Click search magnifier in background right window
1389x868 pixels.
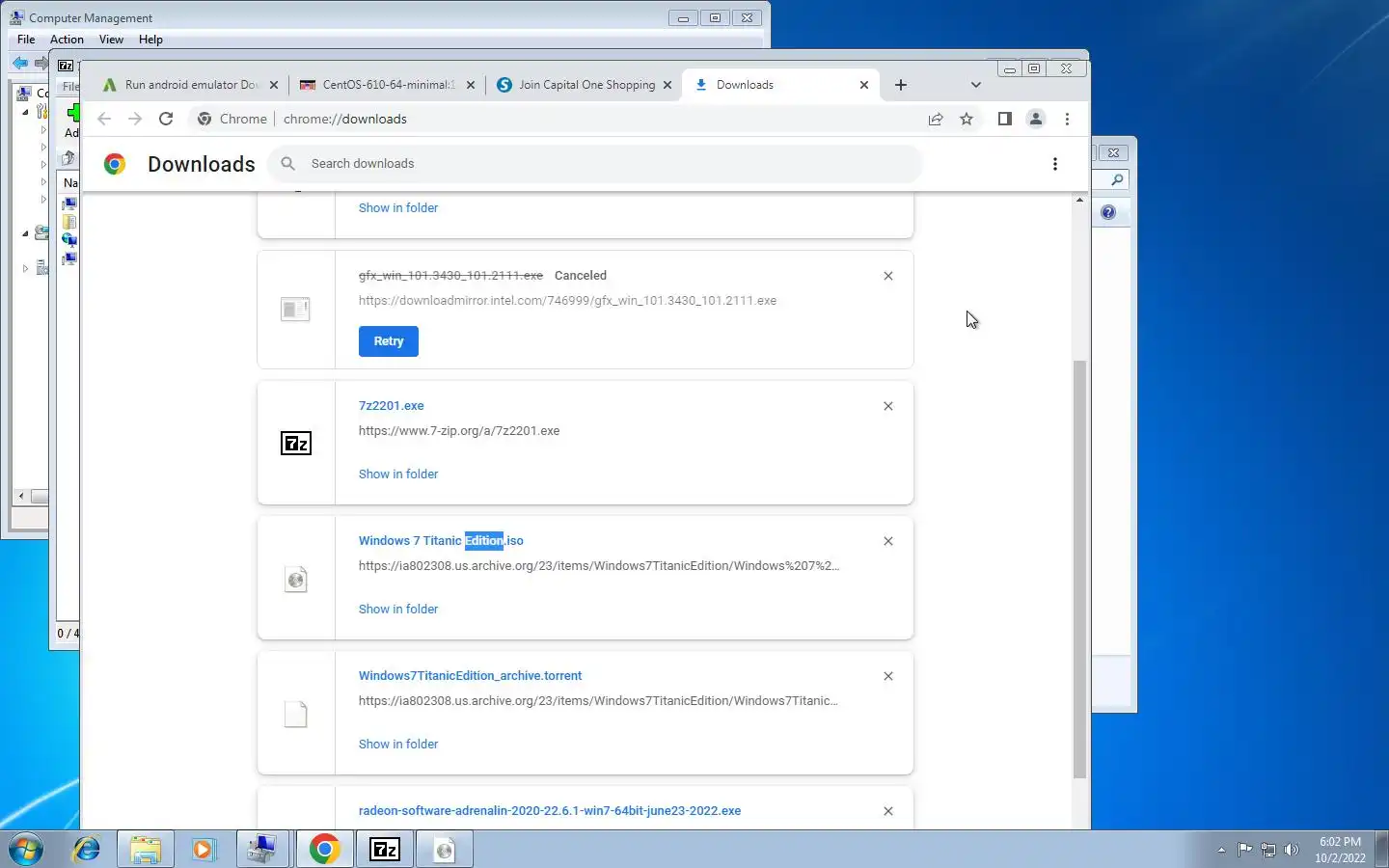(1116, 179)
